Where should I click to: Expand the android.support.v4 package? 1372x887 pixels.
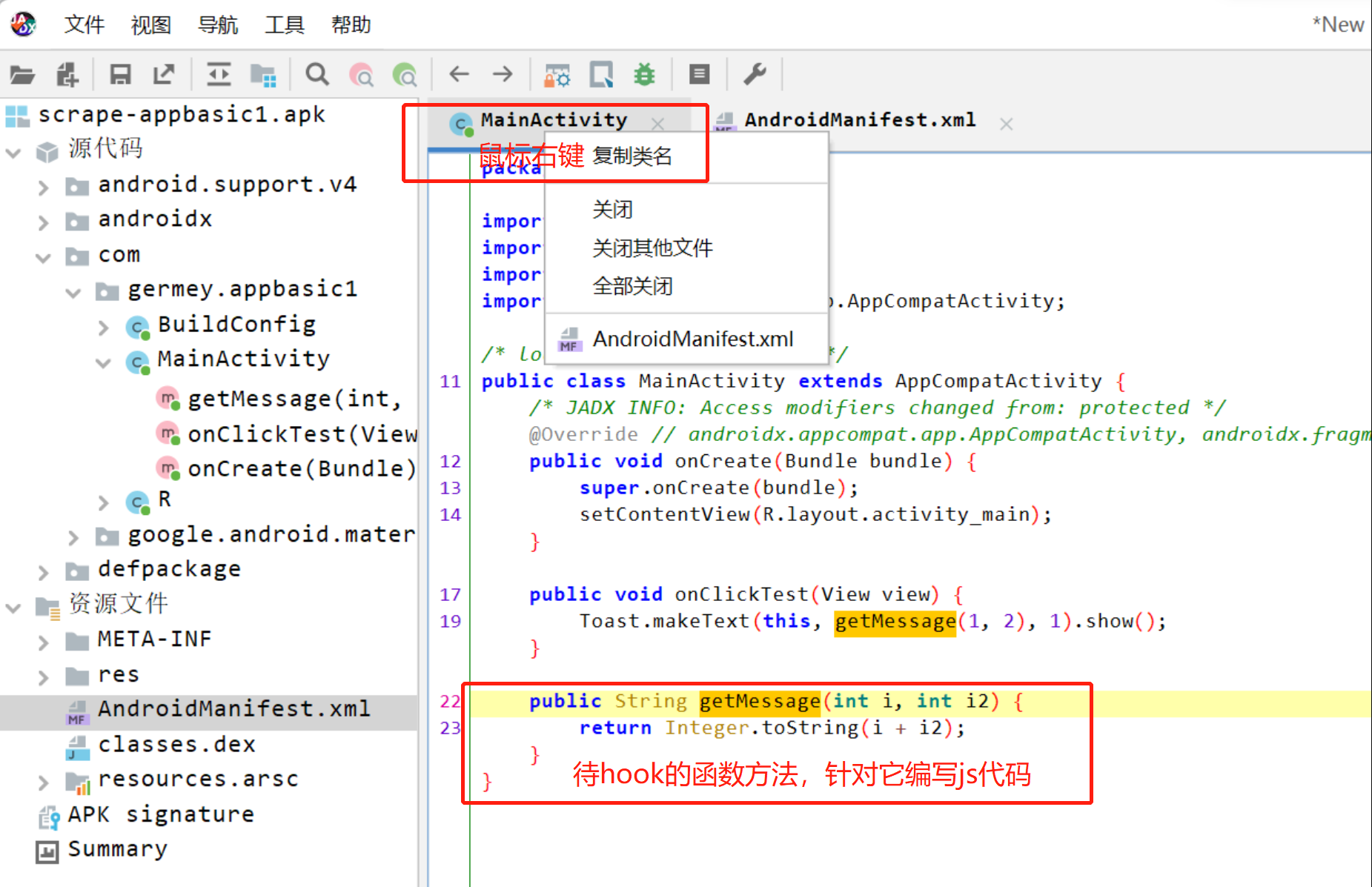[43, 188]
